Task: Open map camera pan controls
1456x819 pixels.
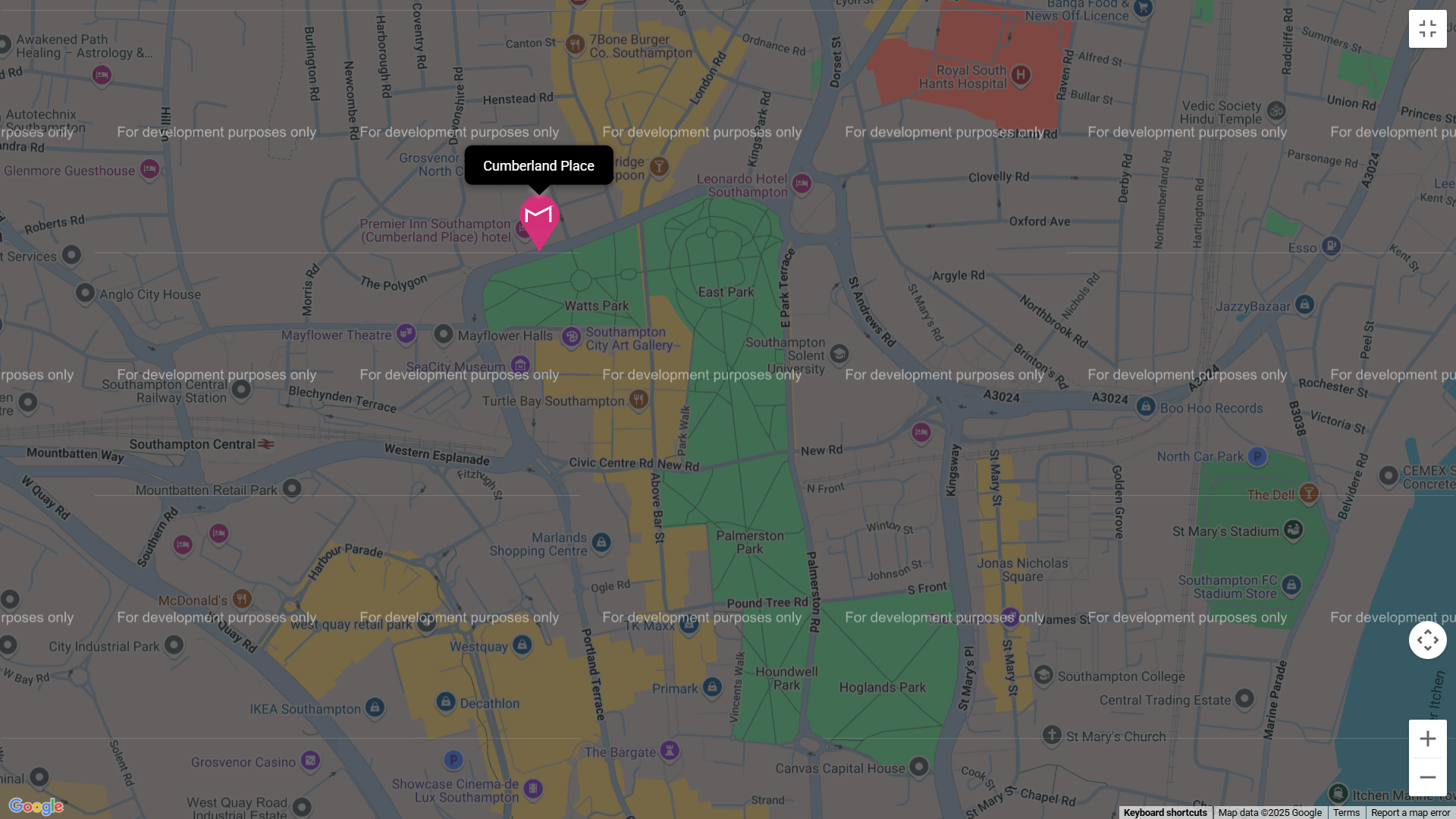Action: 1427,640
